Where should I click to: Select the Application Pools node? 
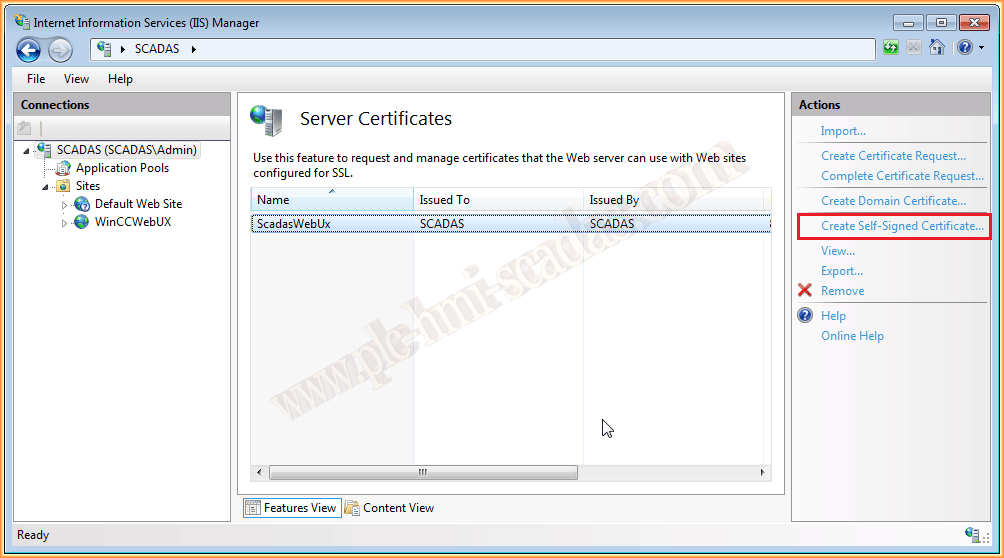pyautogui.click(x=122, y=168)
